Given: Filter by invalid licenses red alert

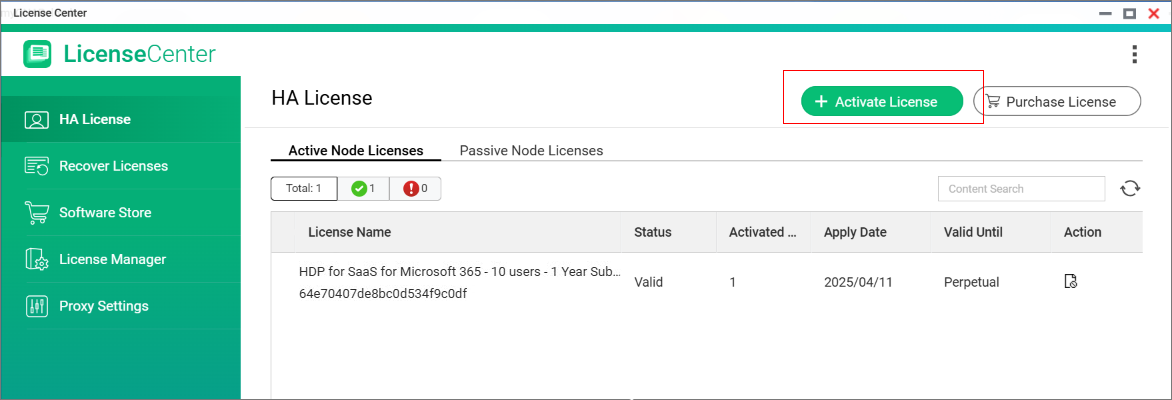Looking at the screenshot, I should pyautogui.click(x=415, y=188).
